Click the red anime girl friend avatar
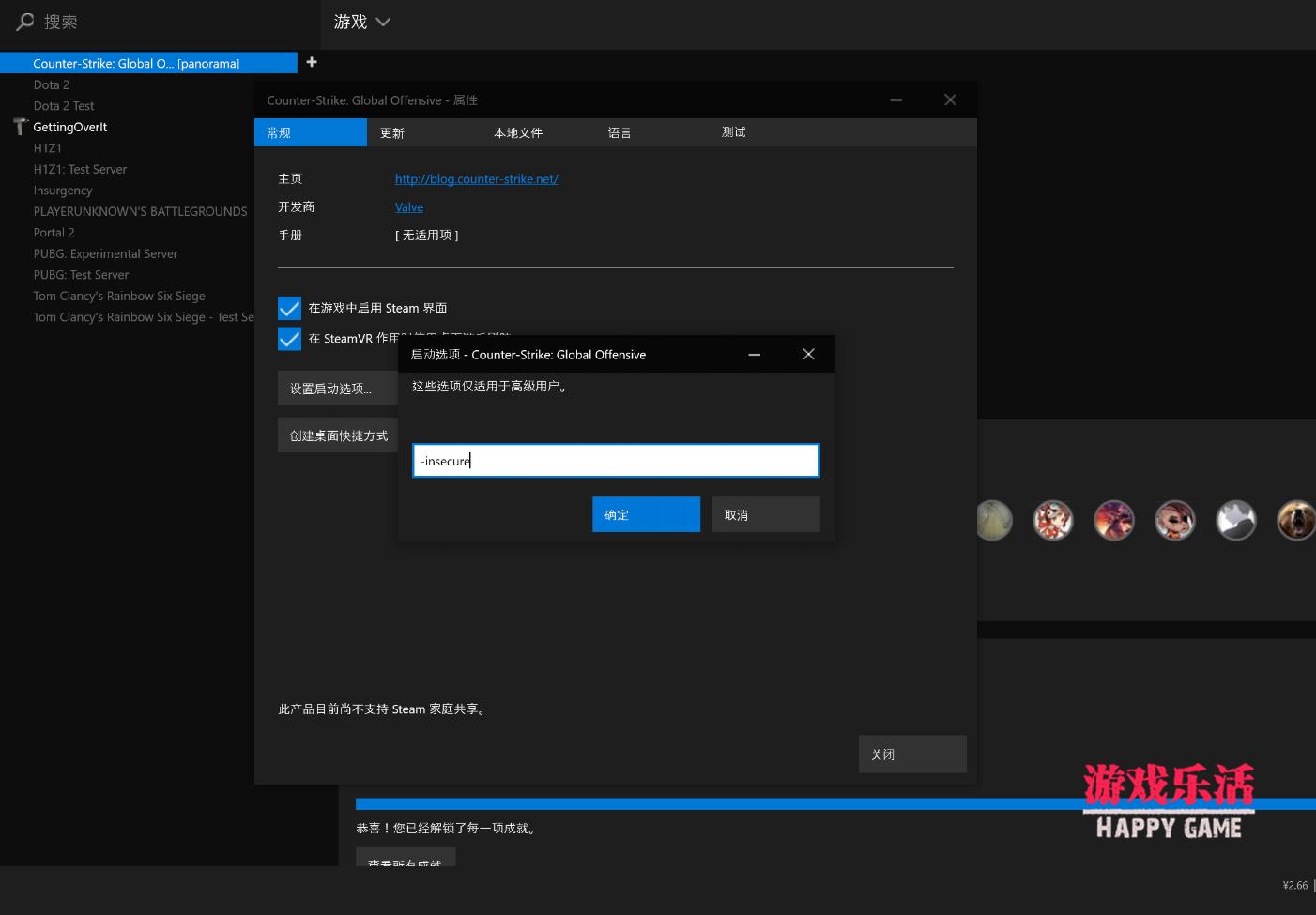Viewport: 1316px width, 915px height. point(1052,520)
